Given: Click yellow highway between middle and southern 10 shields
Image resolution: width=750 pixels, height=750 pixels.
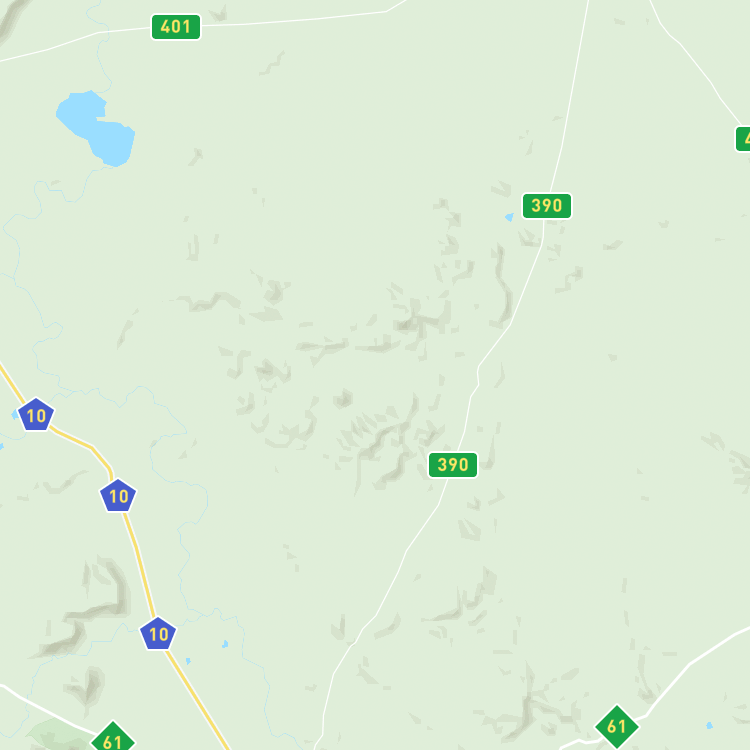Looking at the screenshot, I should tap(138, 564).
